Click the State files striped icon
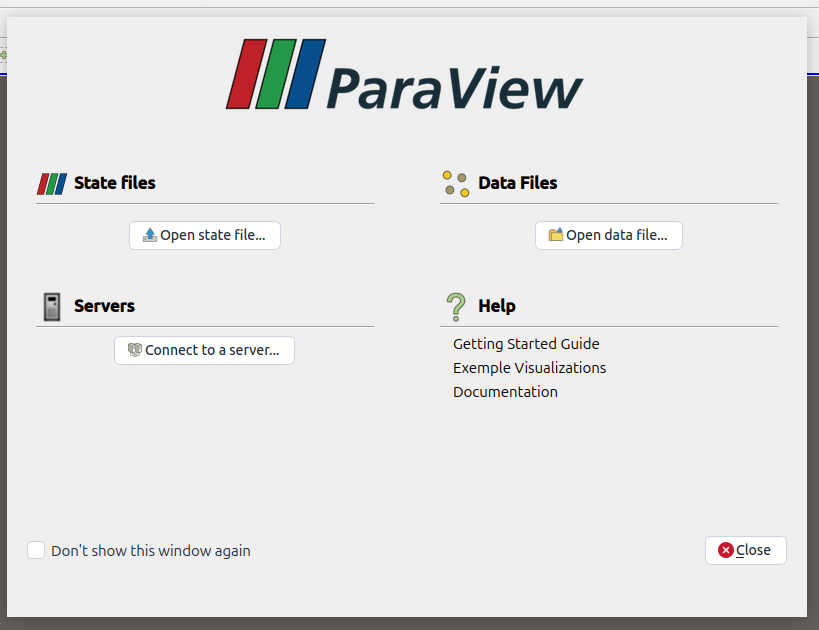819x630 pixels. click(x=52, y=184)
